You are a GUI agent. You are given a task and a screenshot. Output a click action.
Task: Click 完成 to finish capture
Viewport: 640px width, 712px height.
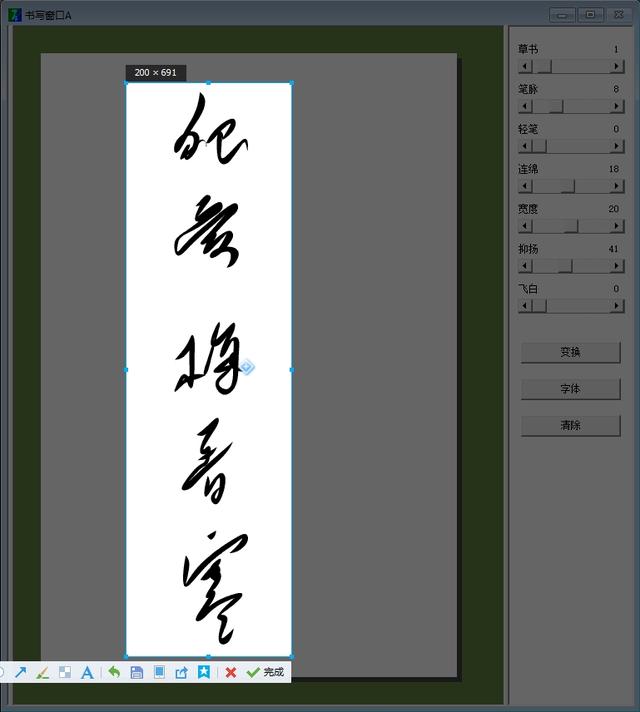pos(265,672)
